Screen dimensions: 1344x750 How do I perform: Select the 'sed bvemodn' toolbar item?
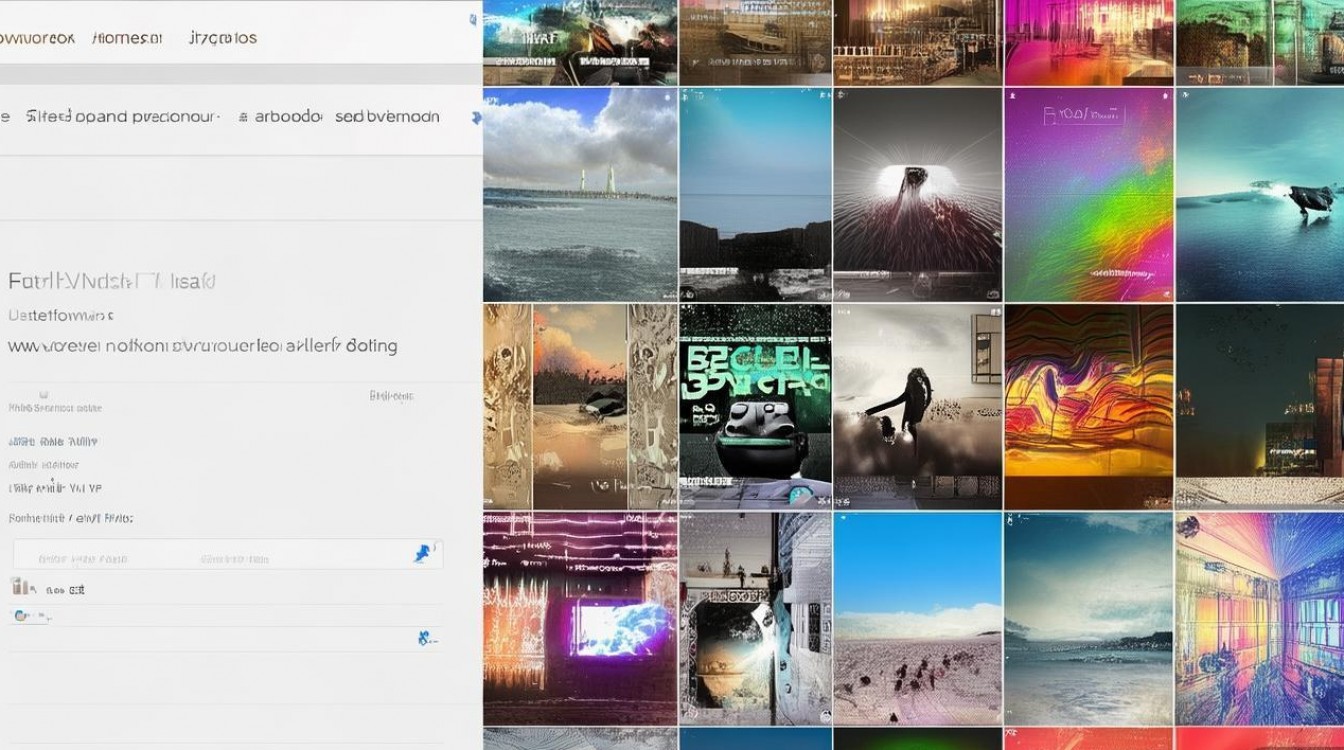[387, 117]
